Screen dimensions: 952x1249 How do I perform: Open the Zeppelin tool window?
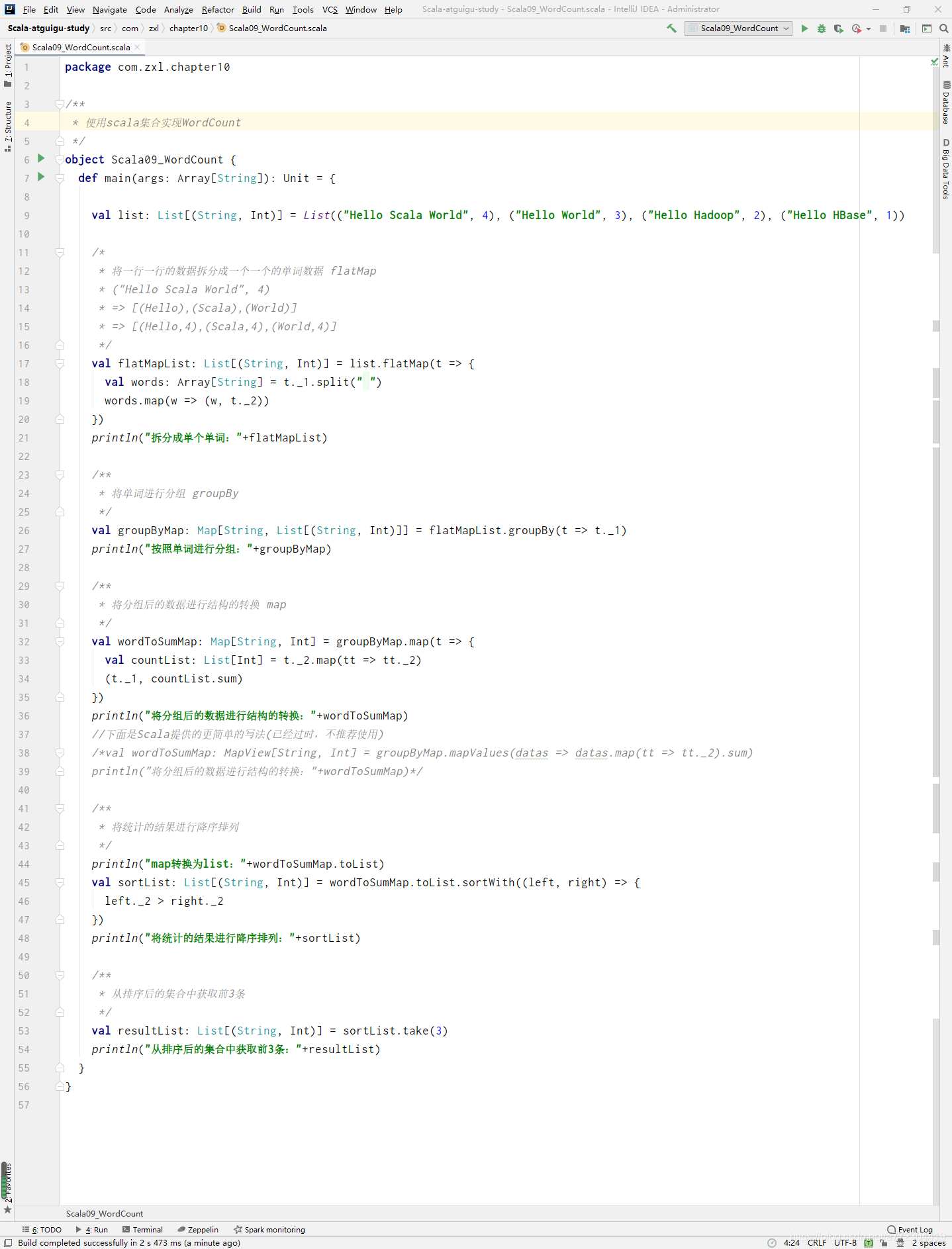(x=198, y=1230)
